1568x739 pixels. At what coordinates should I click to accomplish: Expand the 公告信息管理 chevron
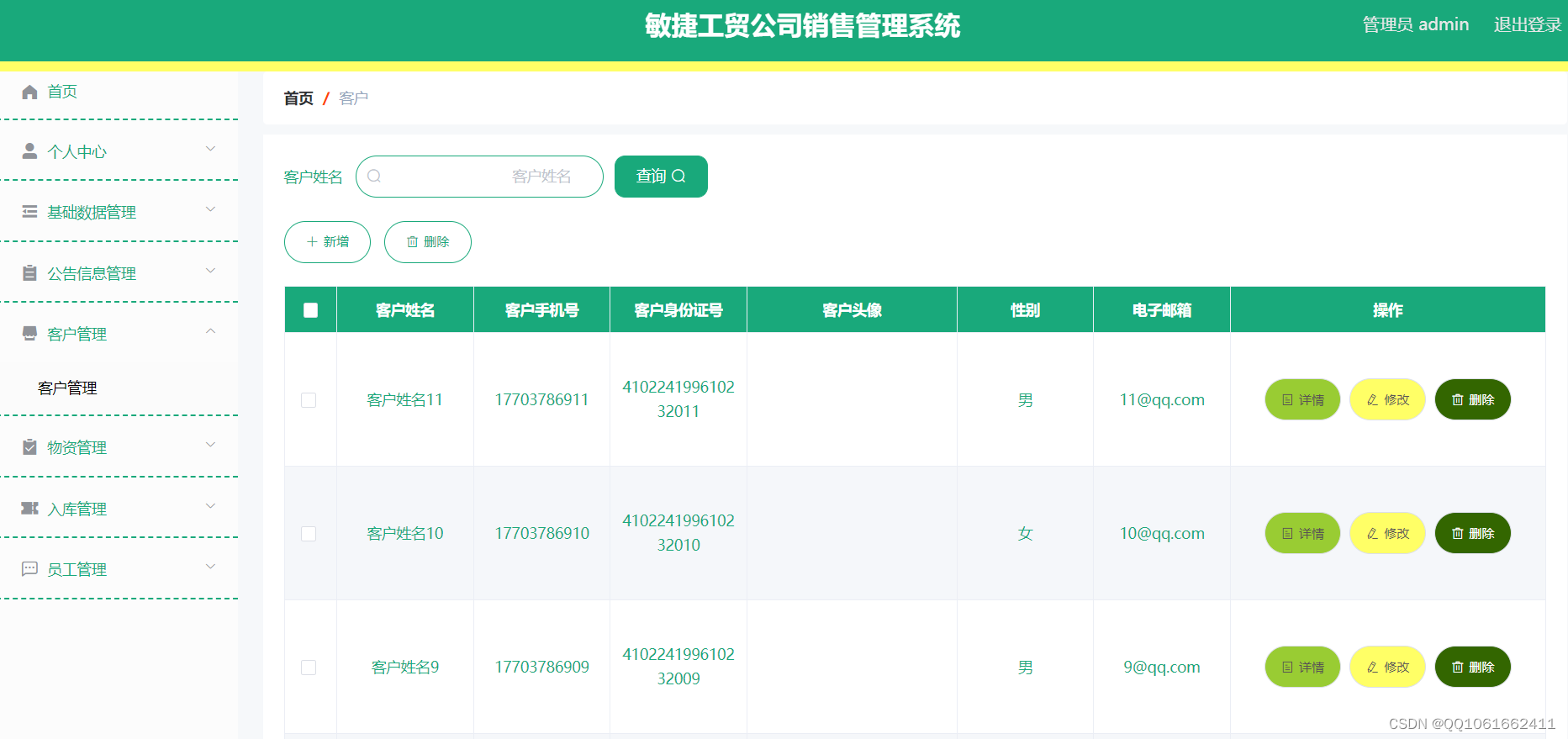tap(211, 271)
